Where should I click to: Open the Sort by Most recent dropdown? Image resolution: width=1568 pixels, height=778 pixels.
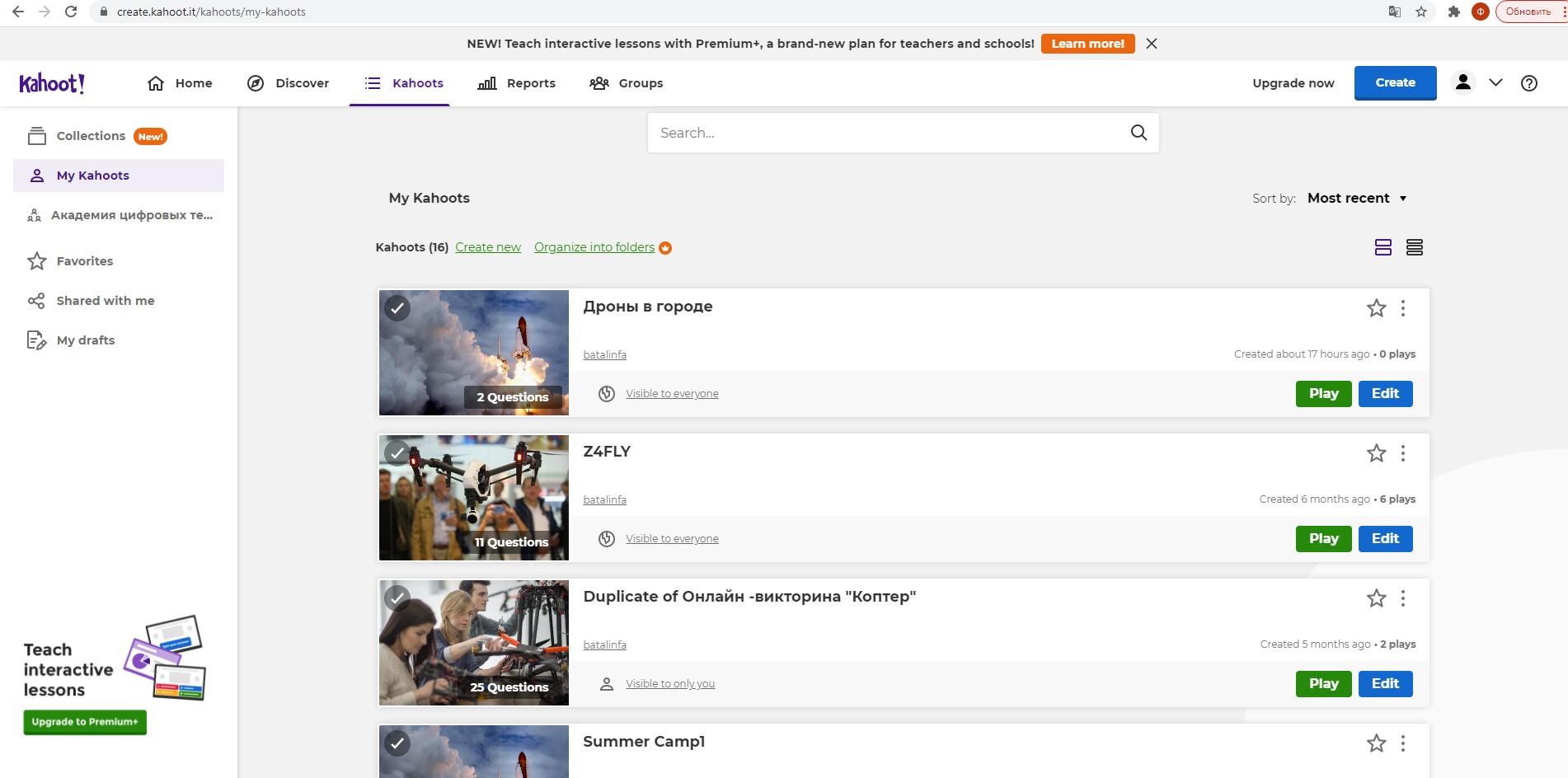coord(1357,198)
